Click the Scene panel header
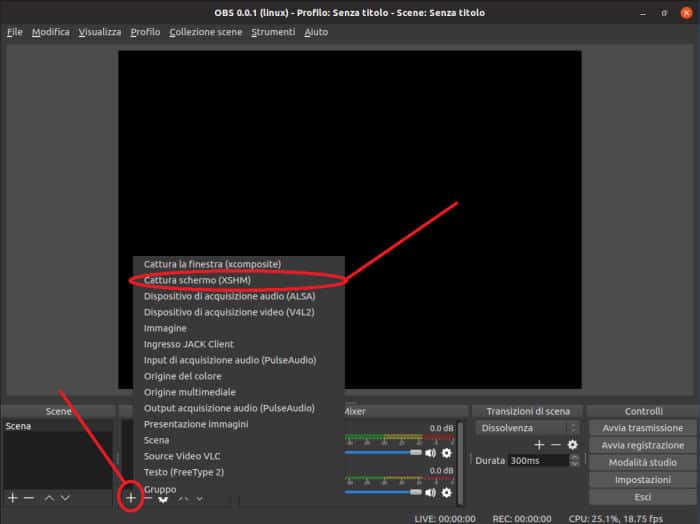 58,411
